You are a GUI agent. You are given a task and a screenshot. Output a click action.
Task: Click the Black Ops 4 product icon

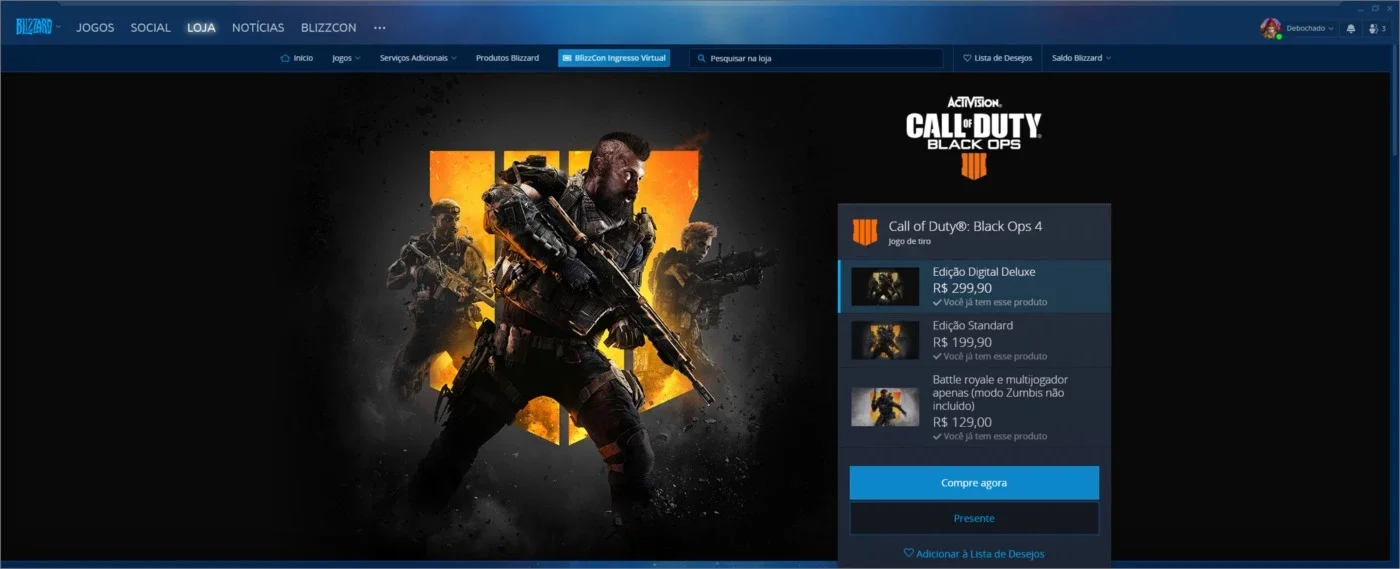pyautogui.click(x=864, y=231)
